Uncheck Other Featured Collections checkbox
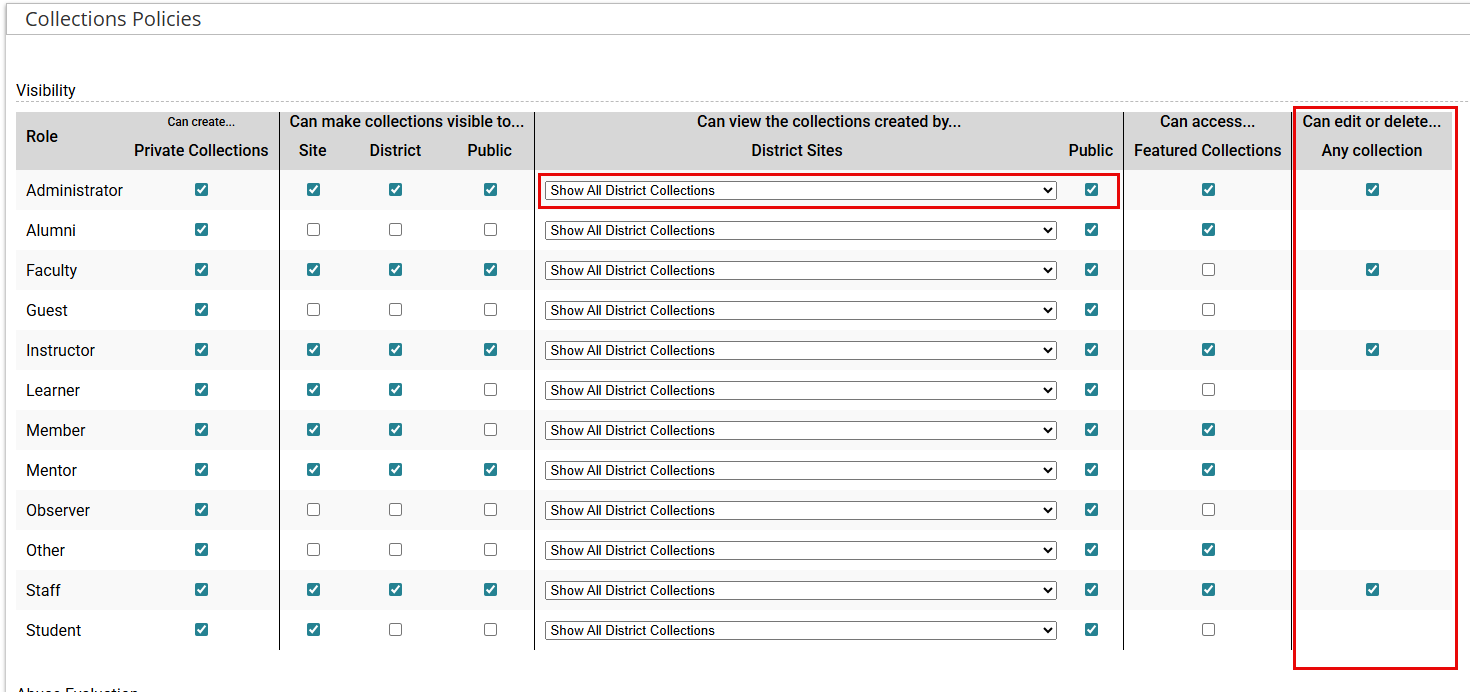The width and height of the screenshot is (1470, 692). [1209, 550]
